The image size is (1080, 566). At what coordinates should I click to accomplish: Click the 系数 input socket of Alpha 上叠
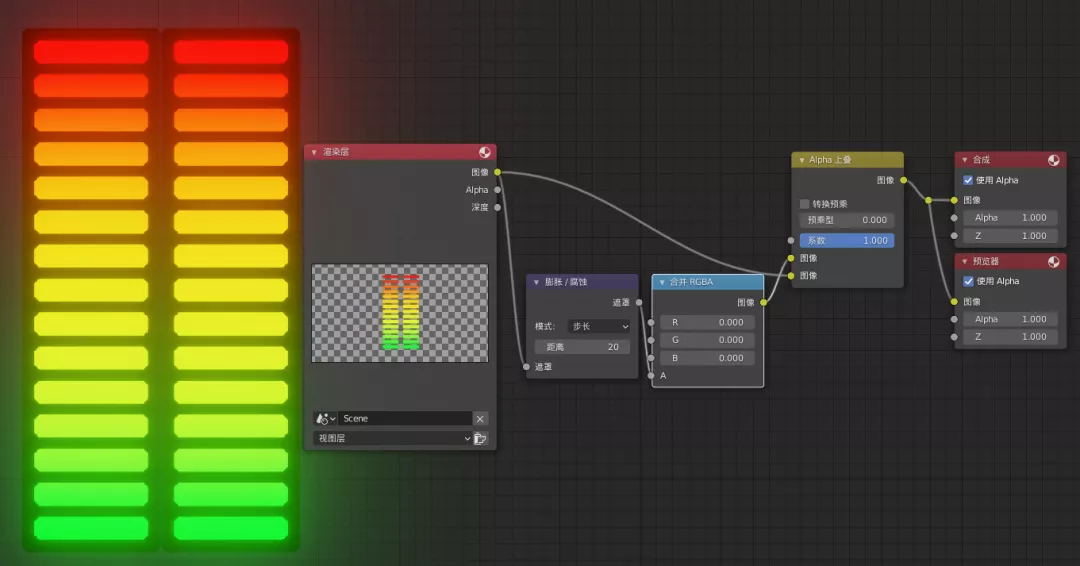coord(791,241)
